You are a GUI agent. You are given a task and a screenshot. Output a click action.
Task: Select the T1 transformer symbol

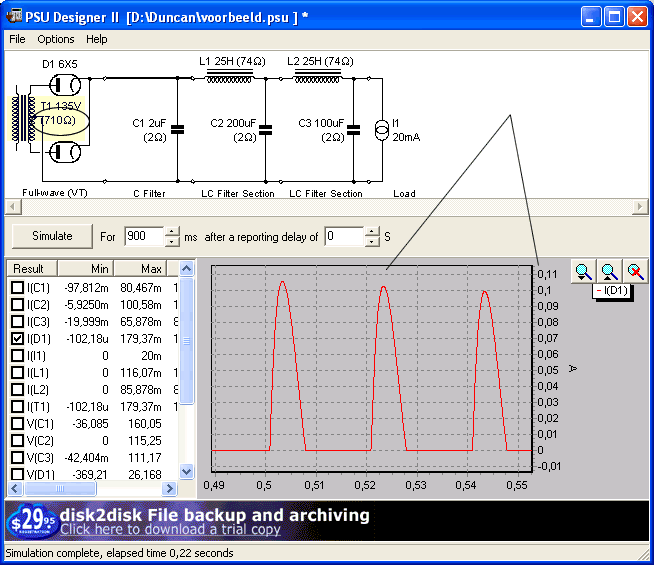[x=22, y=119]
